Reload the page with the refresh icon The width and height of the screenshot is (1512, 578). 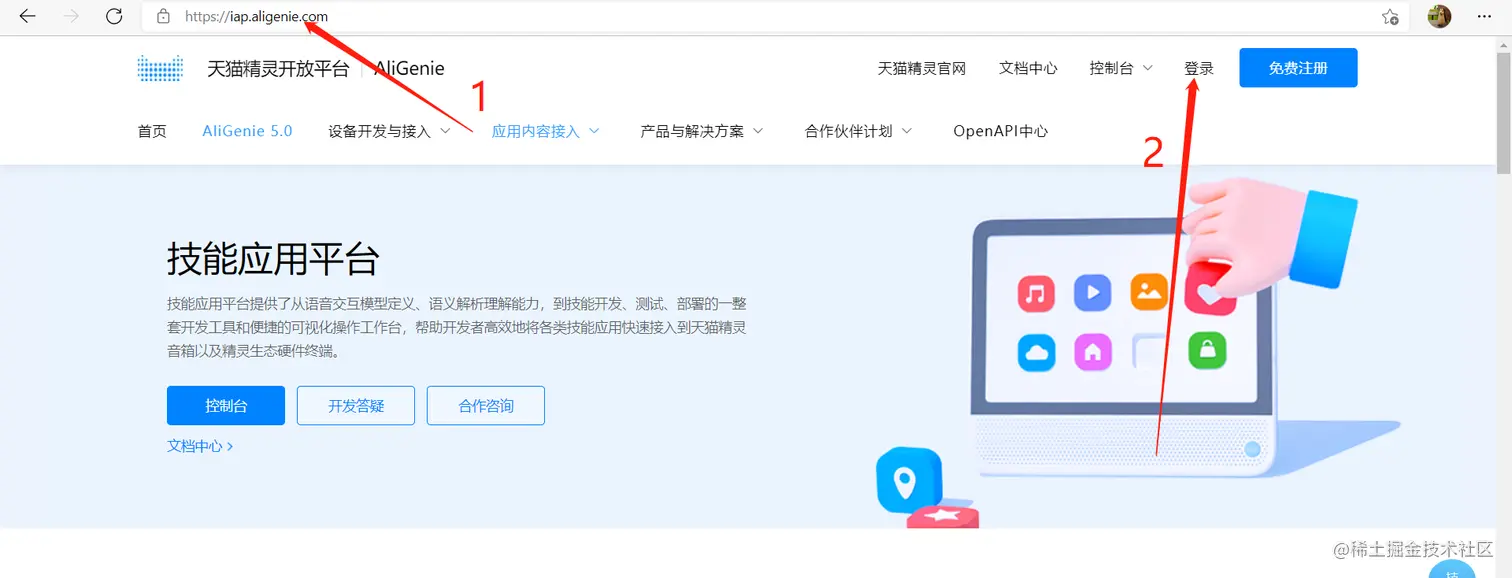click(x=114, y=16)
